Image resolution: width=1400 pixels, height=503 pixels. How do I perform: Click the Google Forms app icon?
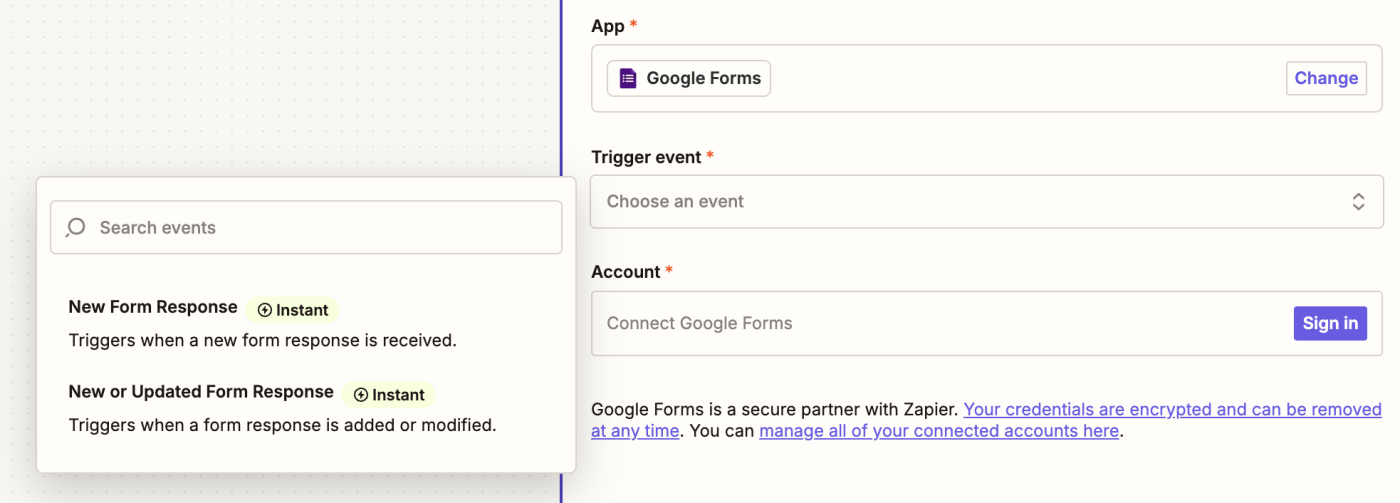628,78
